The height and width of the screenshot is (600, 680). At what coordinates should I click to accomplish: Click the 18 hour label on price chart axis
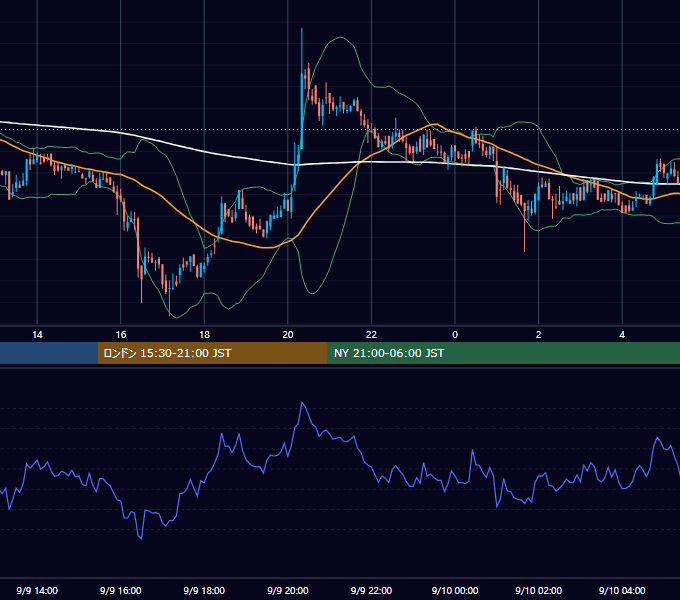pyautogui.click(x=204, y=335)
